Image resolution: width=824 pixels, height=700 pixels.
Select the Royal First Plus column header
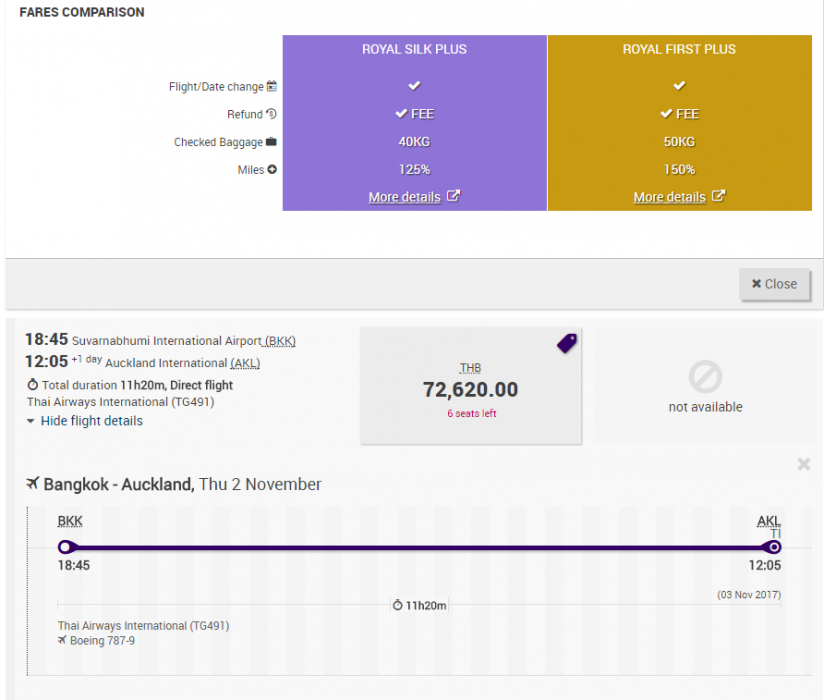tap(679, 48)
